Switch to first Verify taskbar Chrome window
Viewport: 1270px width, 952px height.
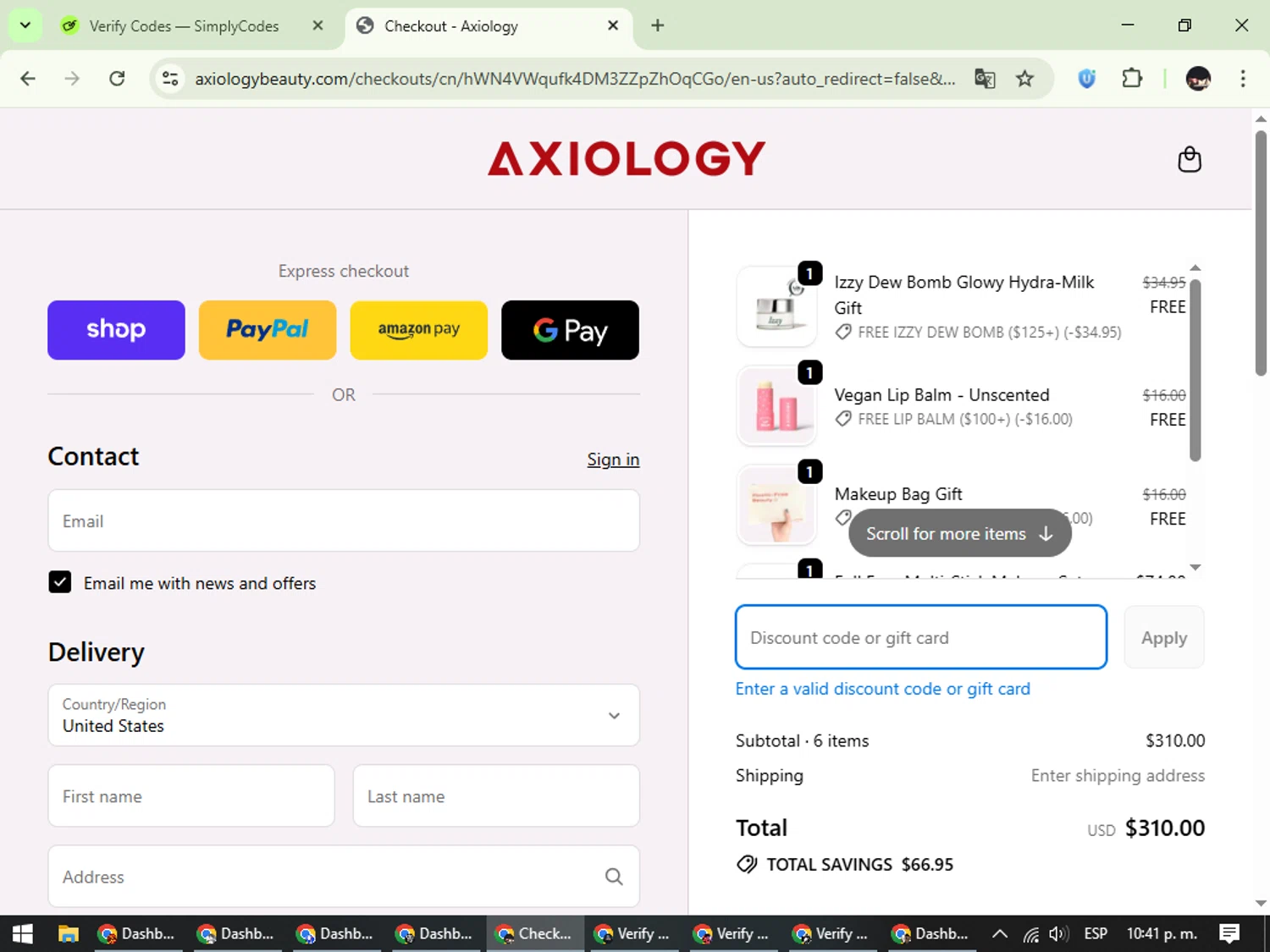(x=632, y=933)
